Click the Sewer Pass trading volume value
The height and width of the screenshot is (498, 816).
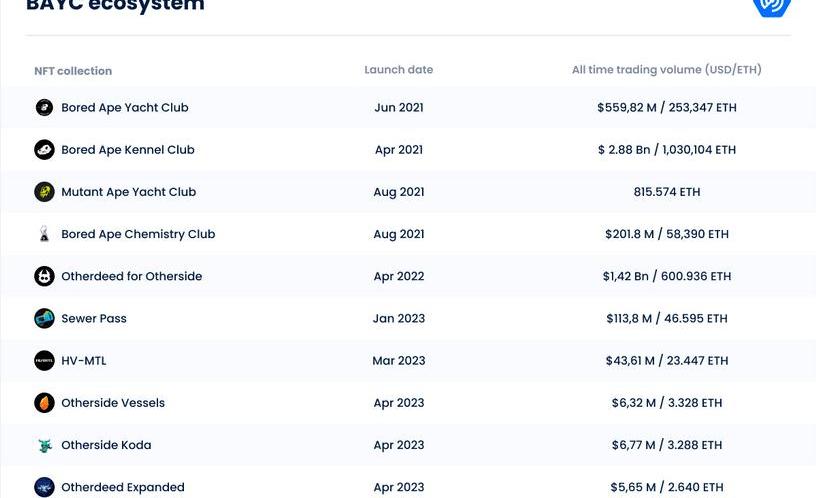[666, 318]
